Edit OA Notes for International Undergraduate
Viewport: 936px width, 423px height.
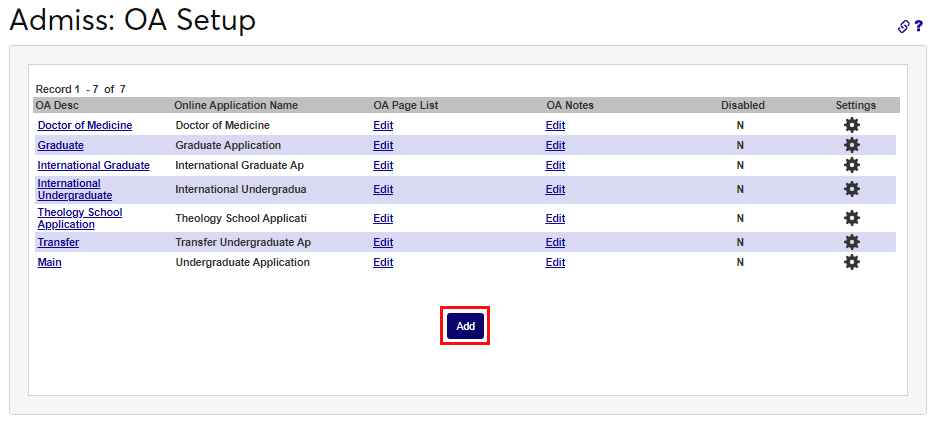[555, 189]
